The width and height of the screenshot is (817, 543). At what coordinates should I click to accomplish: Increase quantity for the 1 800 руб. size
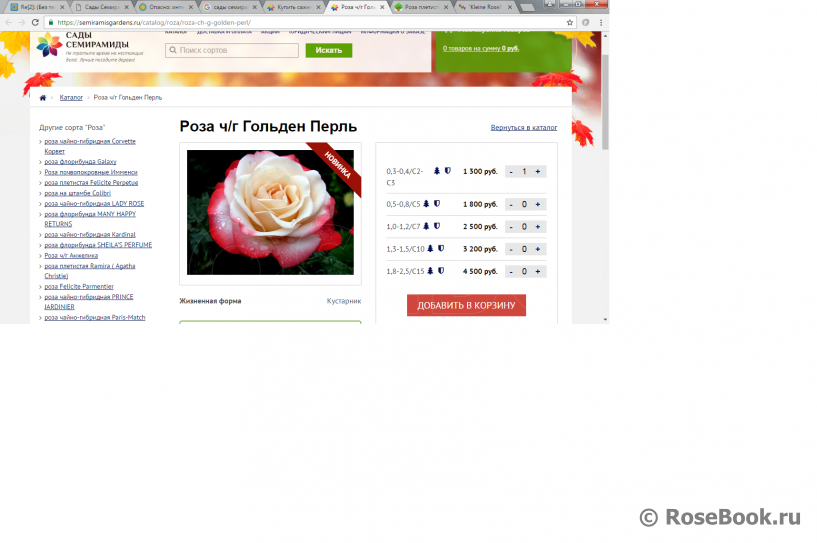pos(538,204)
